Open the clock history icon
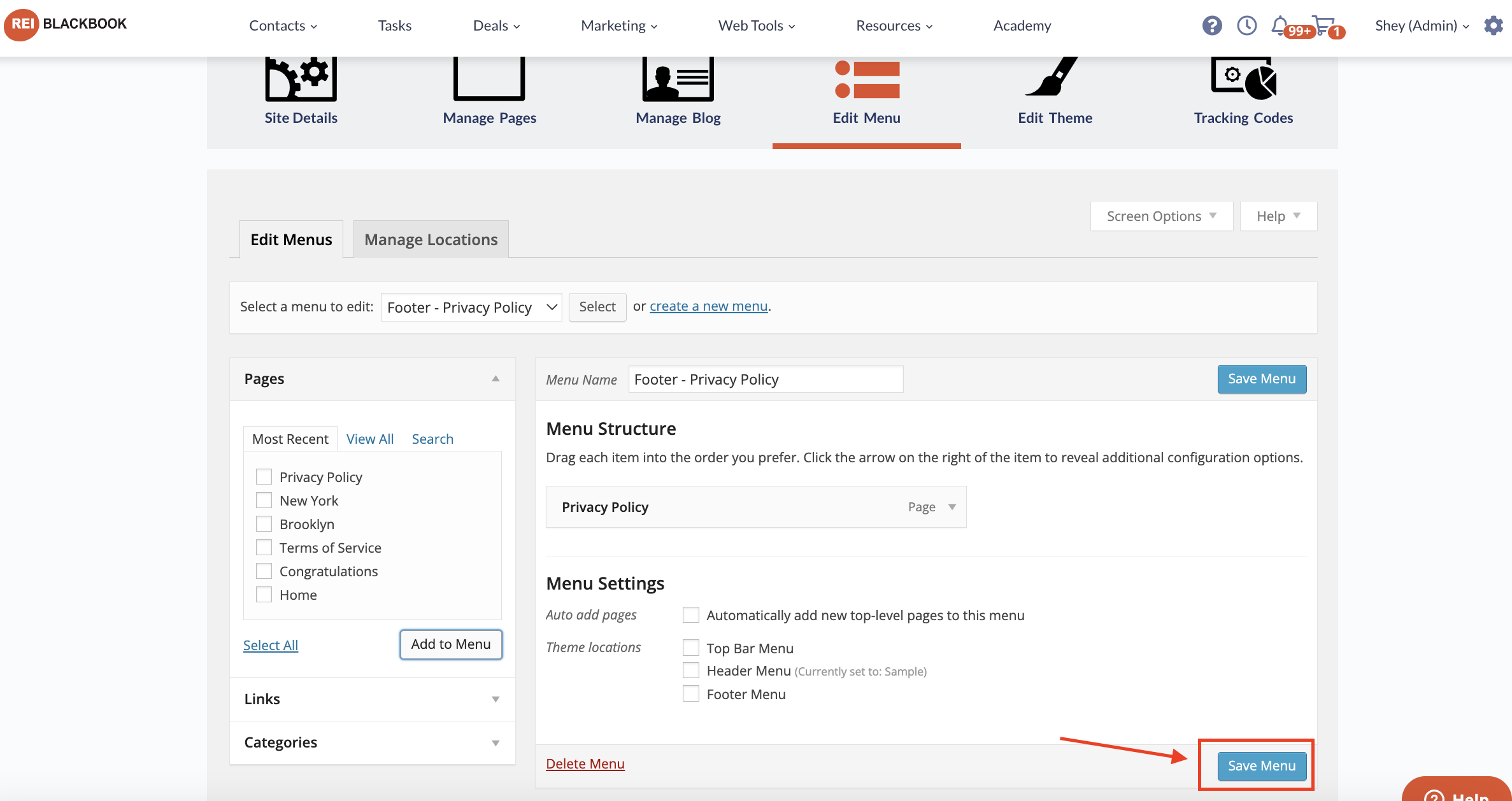This screenshot has width=1512, height=801. [x=1246, y=25]
